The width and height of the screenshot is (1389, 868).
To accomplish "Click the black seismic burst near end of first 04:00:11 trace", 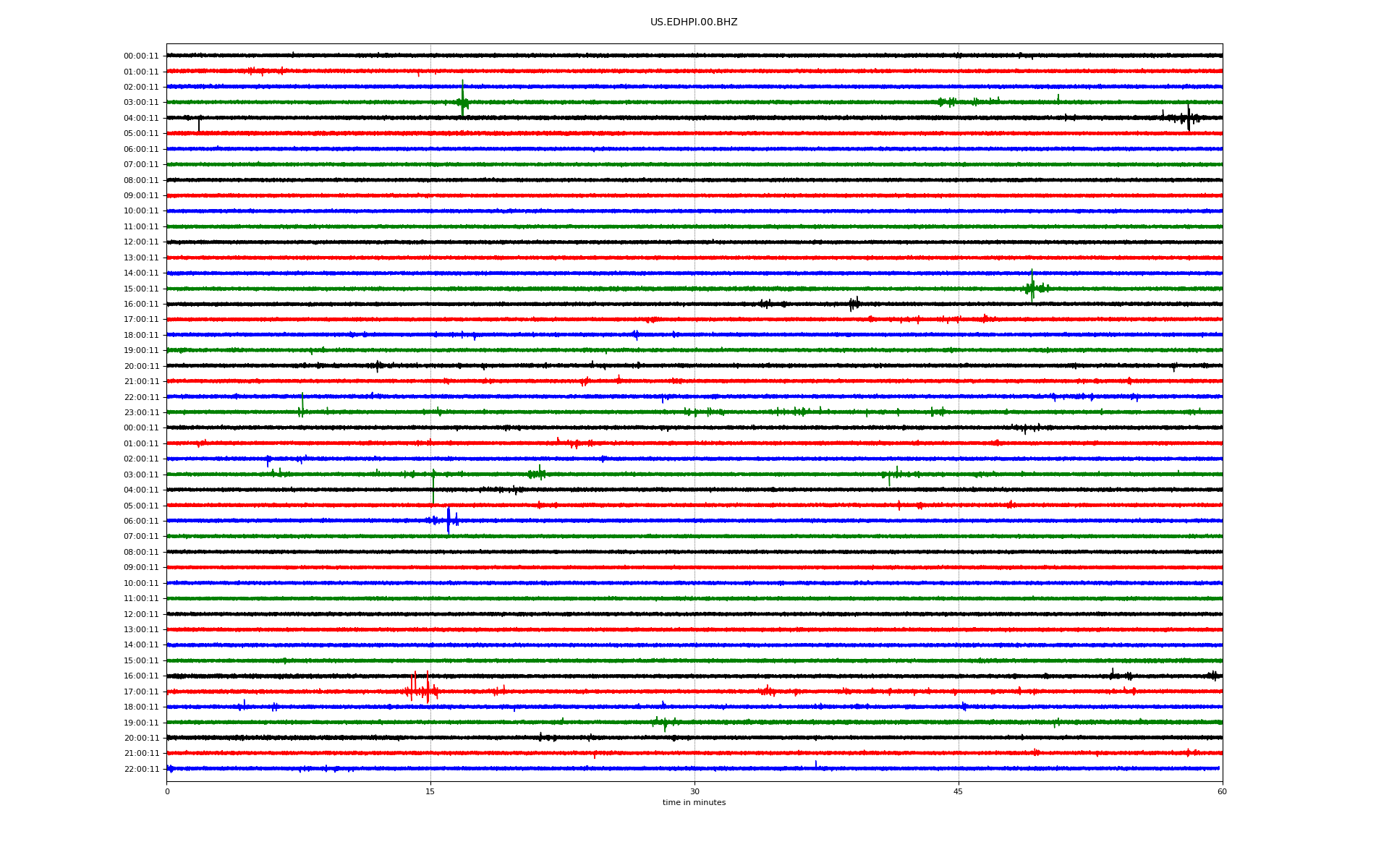I will pos(1188,118).
